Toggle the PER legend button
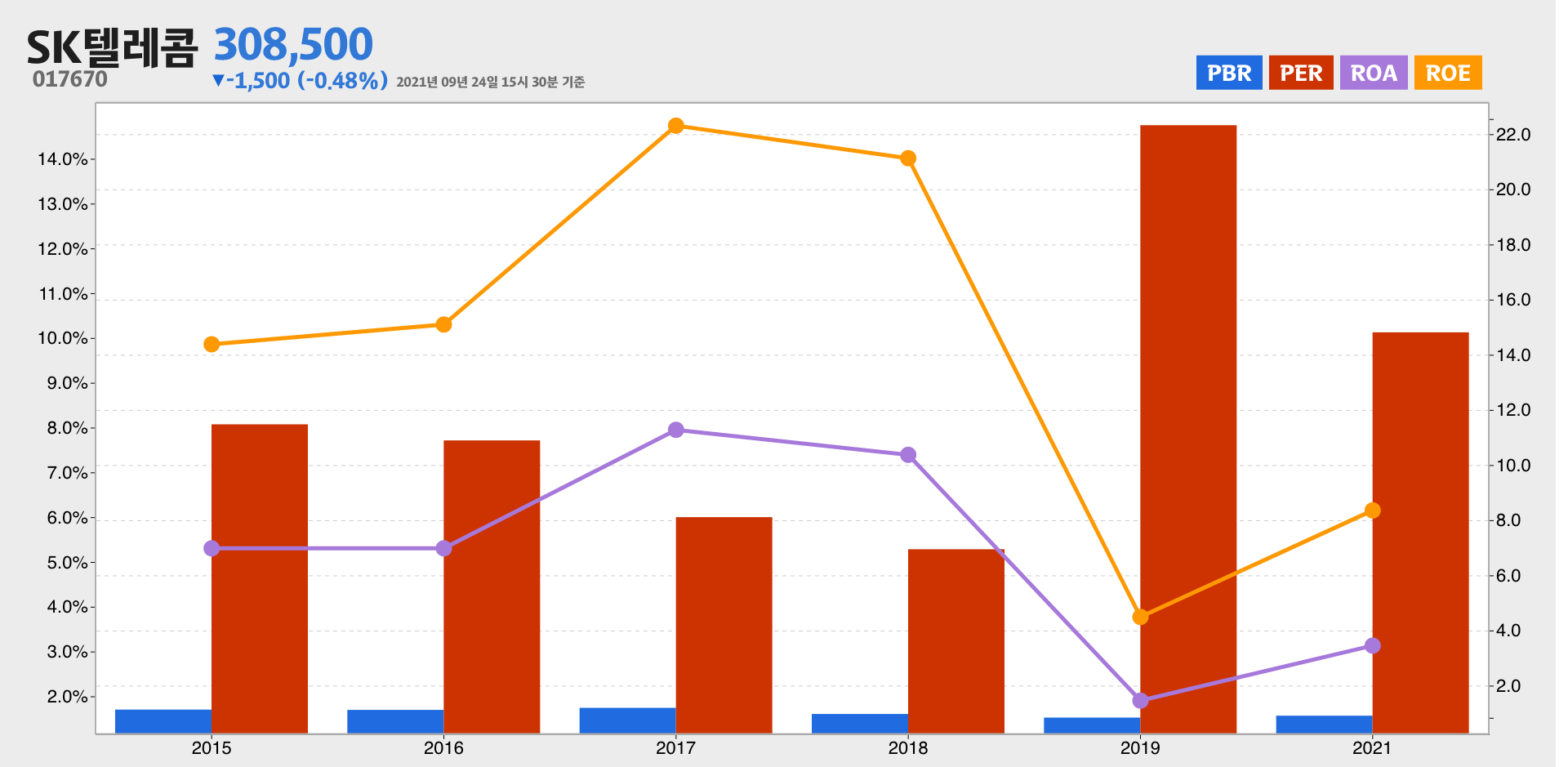 coord(1301,73)
